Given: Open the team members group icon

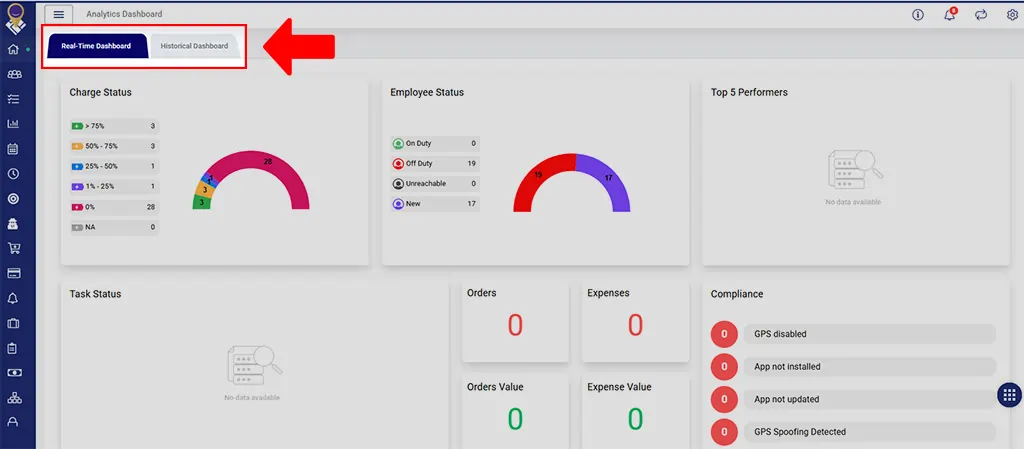Looking at the screenshot, I should point(14,74).
